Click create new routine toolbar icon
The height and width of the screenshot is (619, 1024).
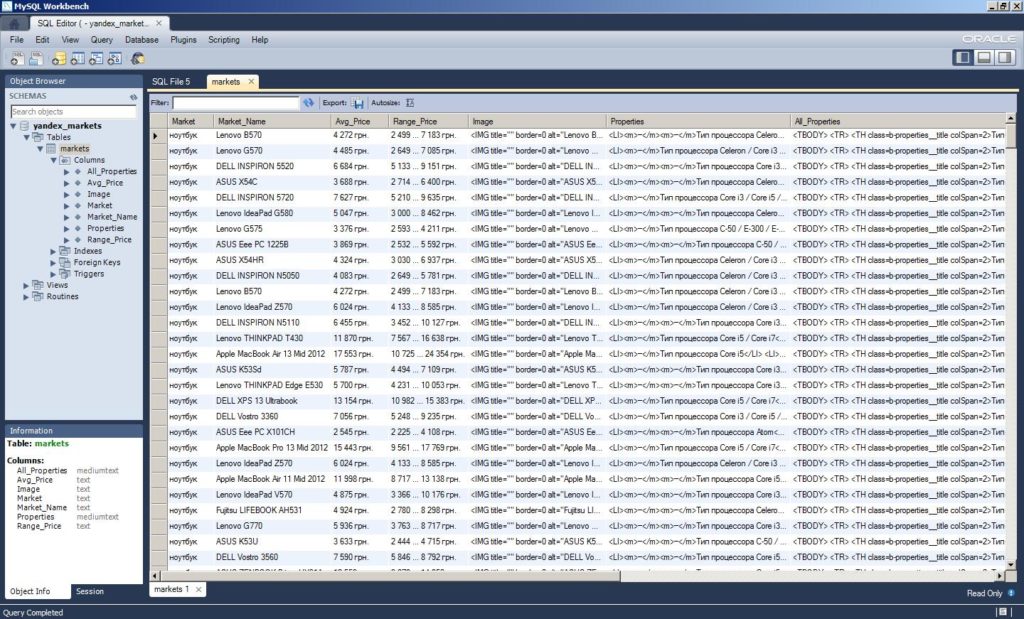pyautogui.click(x=114, y=59)
